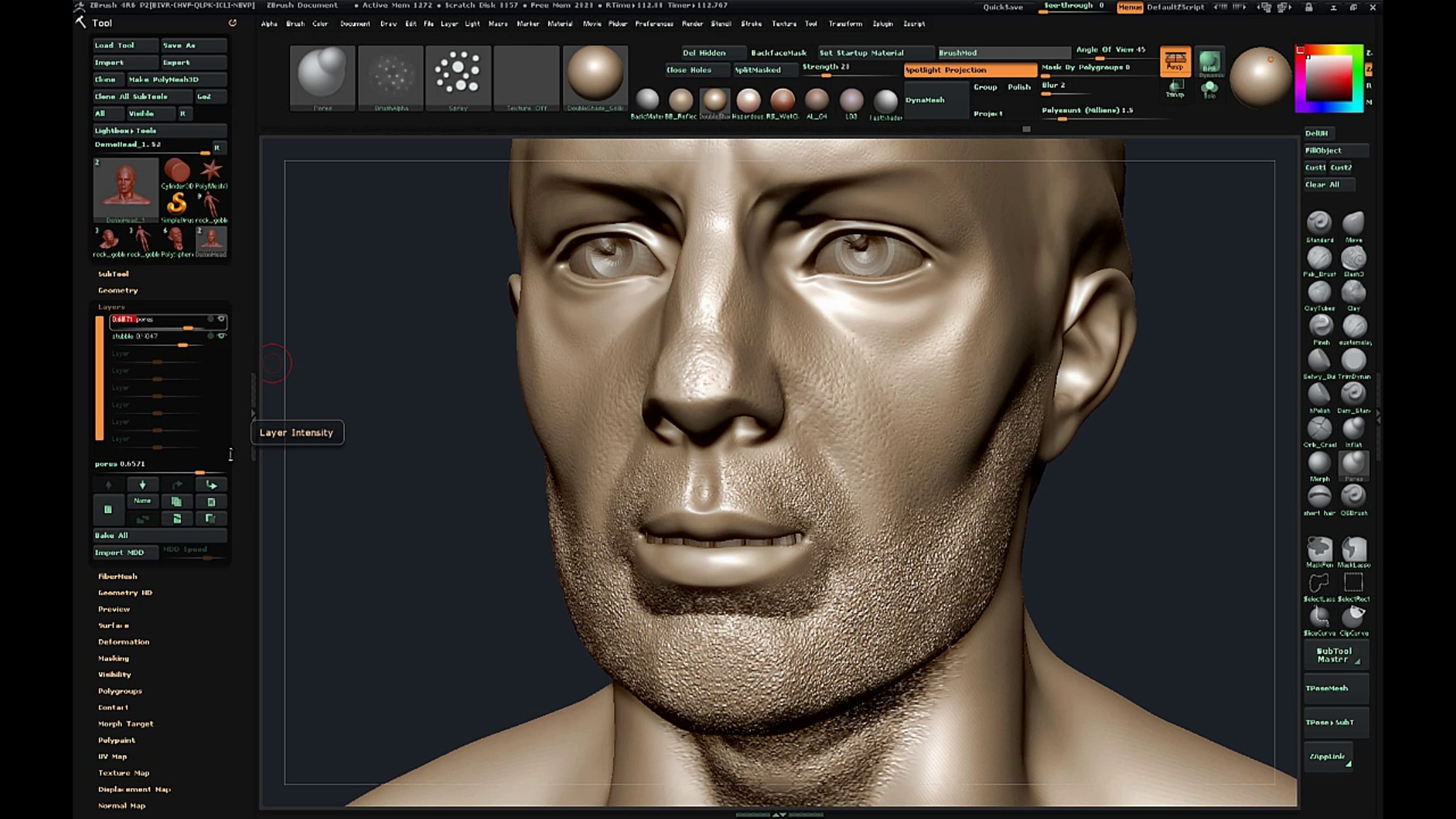Click Make PolyMesh3D button

(177, 79)
